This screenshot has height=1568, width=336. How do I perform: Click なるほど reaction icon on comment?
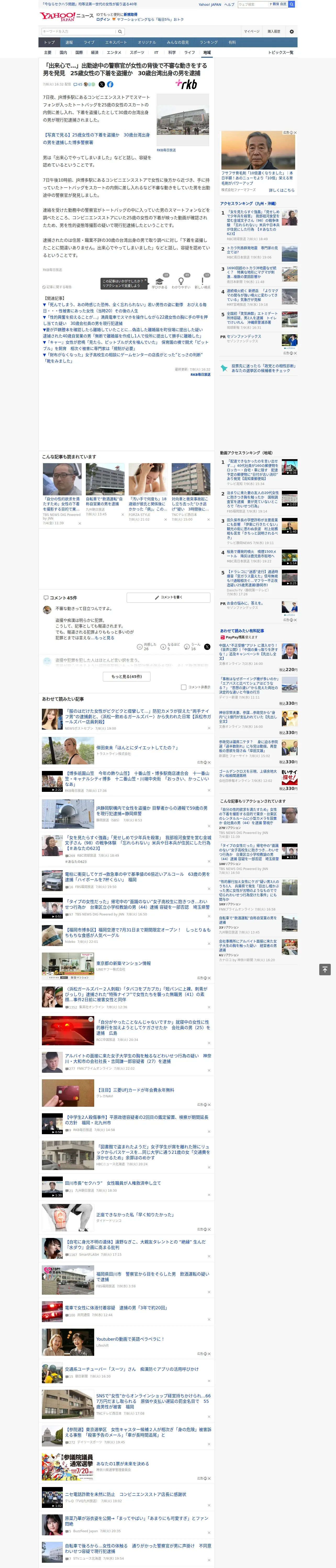tap(164, 647)
